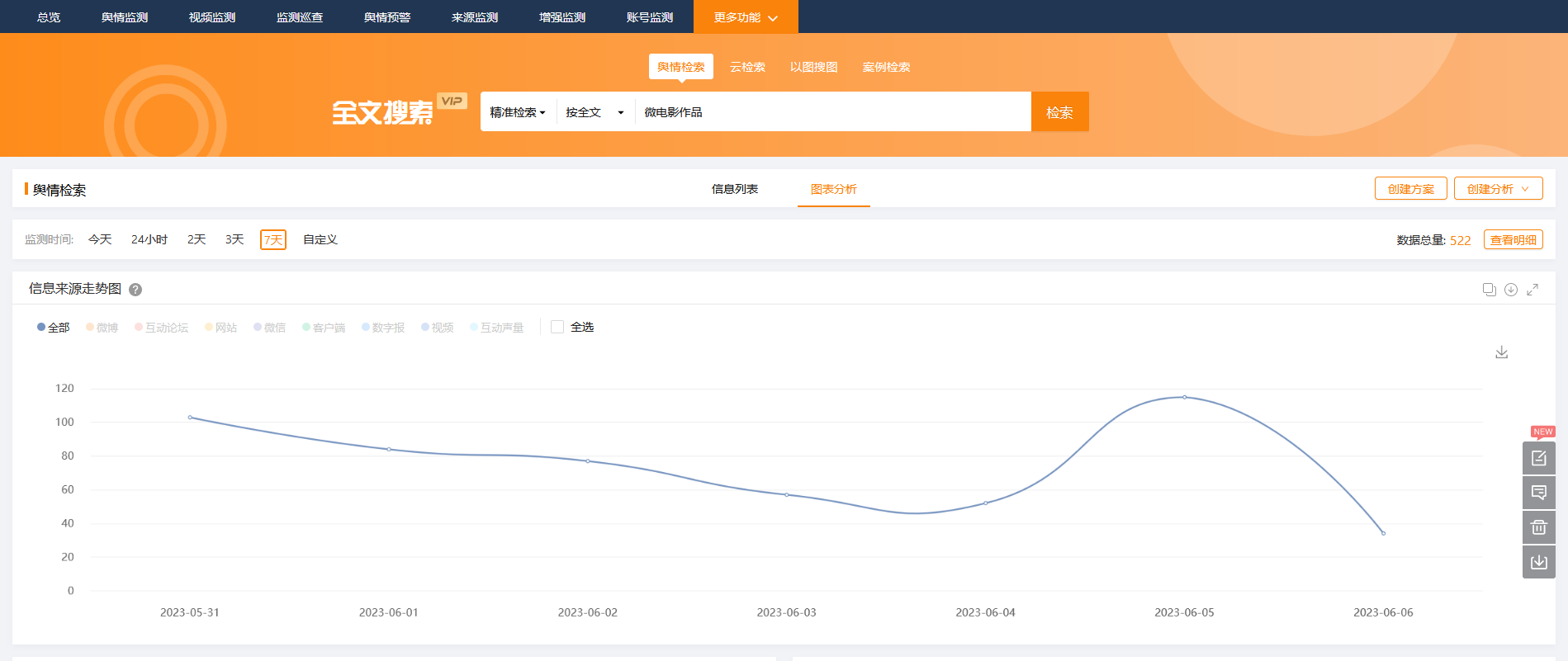1568x661 pixels.
Task: Open the 精准检索 search mode dropdown
Action: (518, 112)
